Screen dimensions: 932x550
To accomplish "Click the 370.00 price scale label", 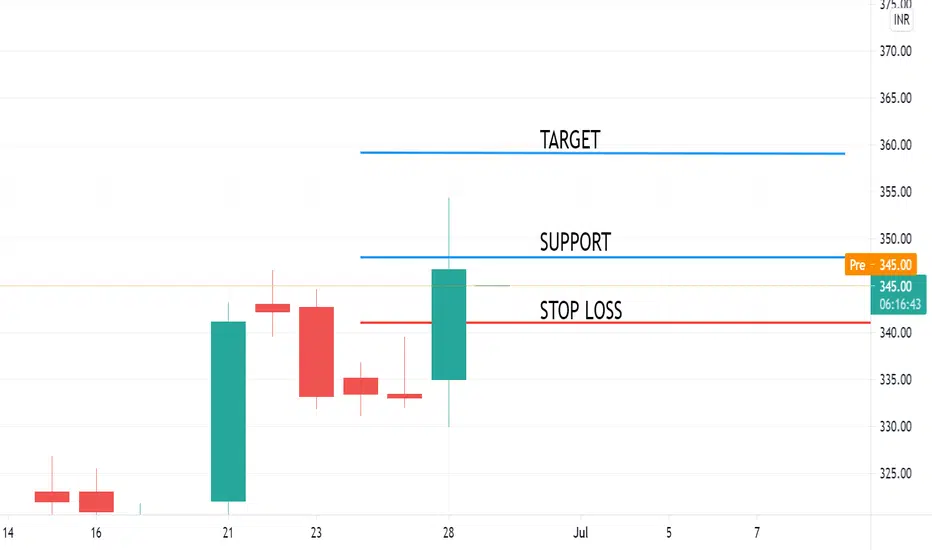I will pyautogui.click(x=896, y=51).
